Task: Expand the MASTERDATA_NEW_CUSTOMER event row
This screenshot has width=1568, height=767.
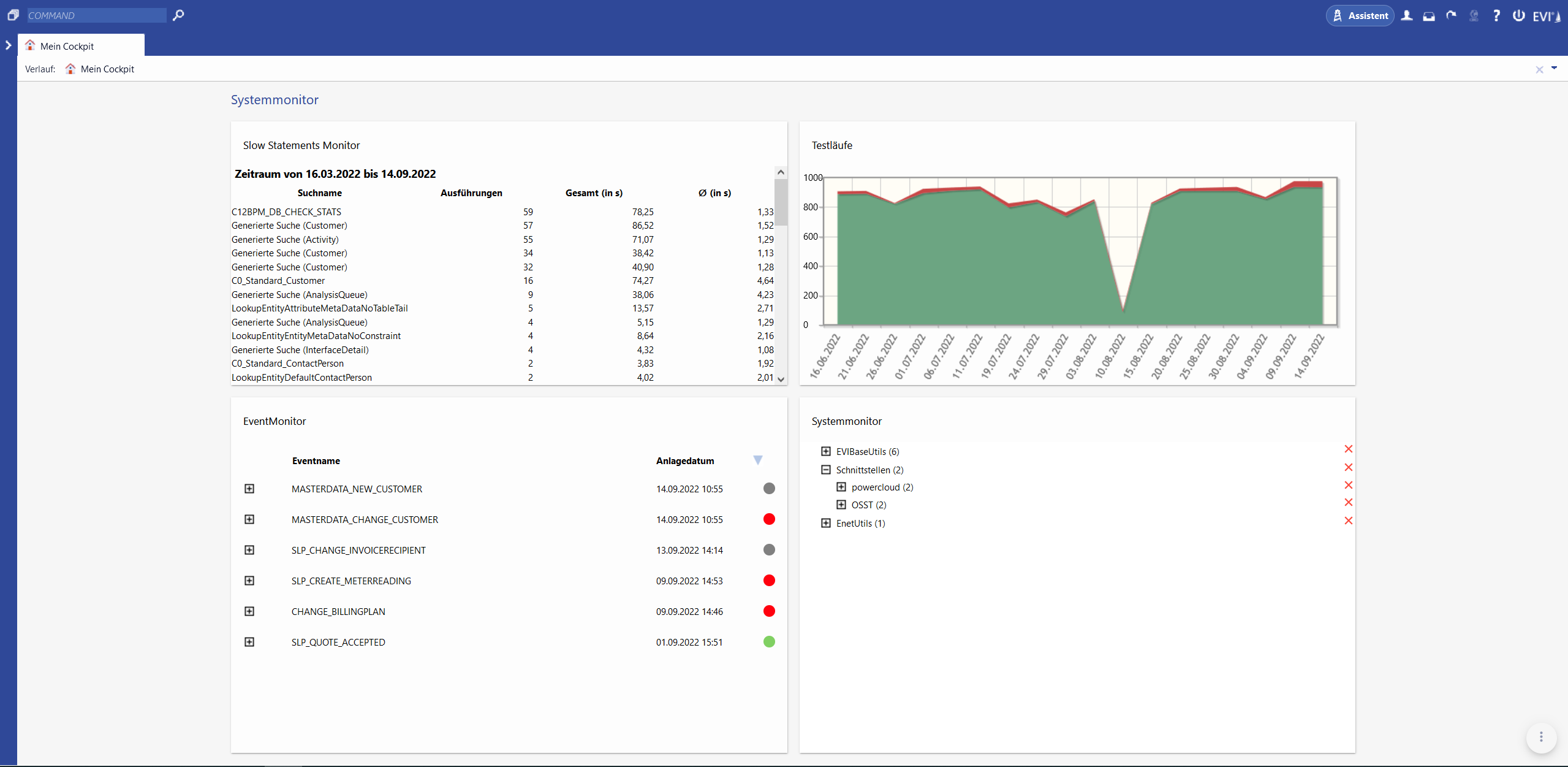Action: (249, 489)
